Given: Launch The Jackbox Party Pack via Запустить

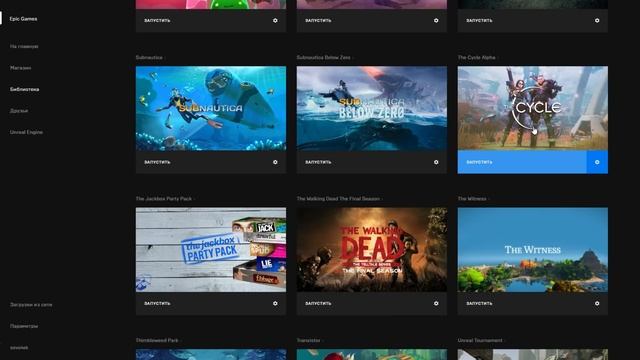Looking at the screenshot, I should [x=157, y=303].
